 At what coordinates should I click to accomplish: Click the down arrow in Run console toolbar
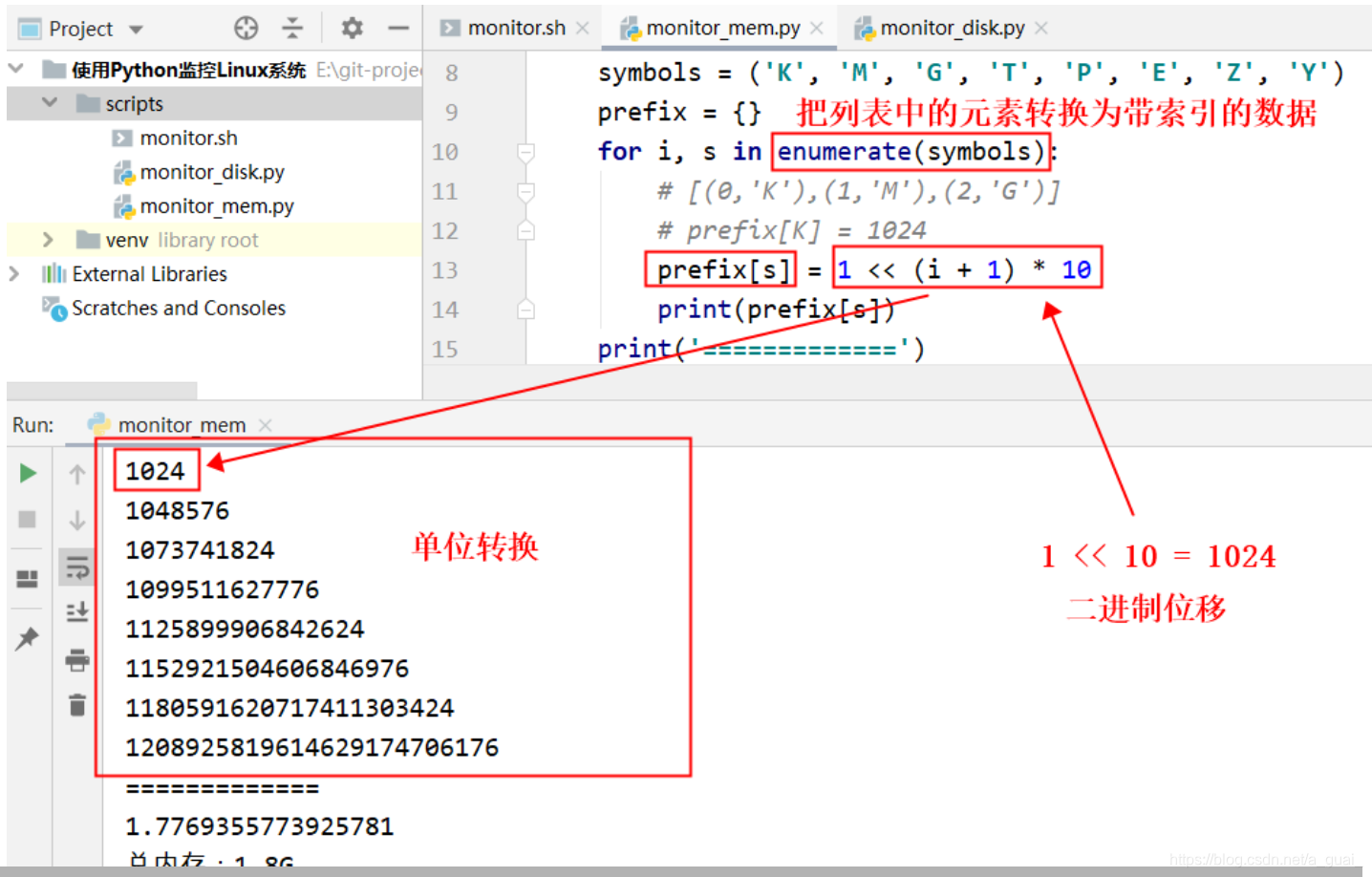[77, 521]
